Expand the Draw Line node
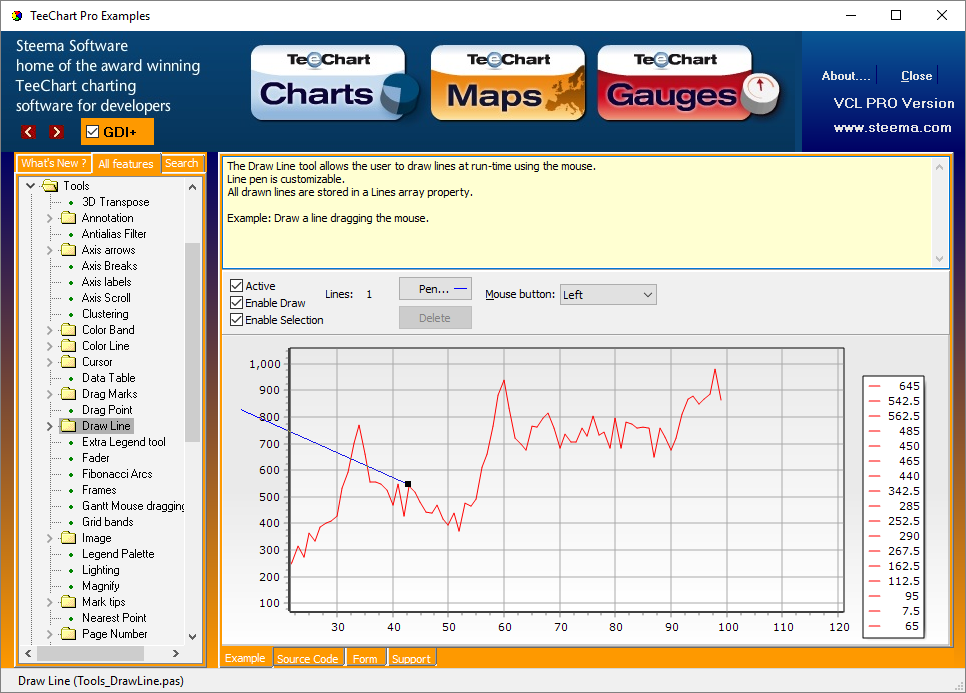The image size is (966, 693). pos(50,426)
